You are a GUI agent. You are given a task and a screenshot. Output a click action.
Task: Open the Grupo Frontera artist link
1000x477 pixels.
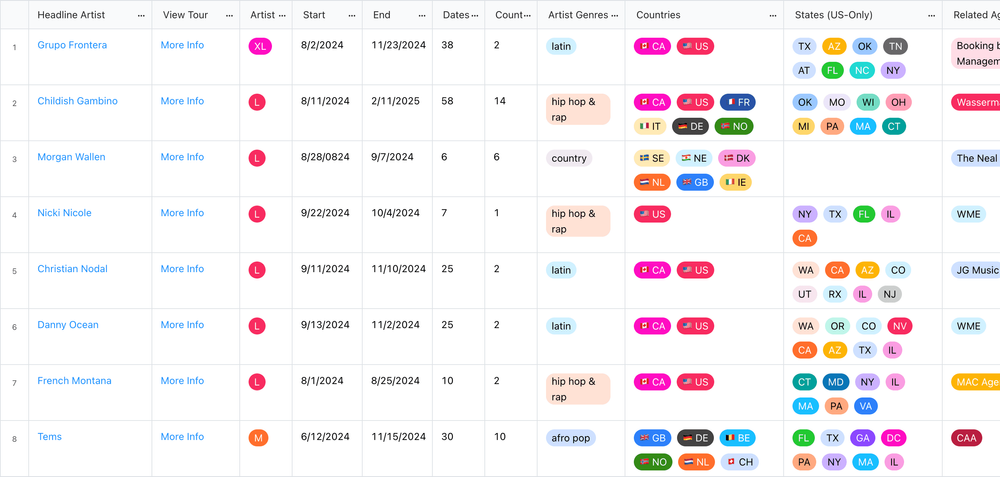(72, 45)
